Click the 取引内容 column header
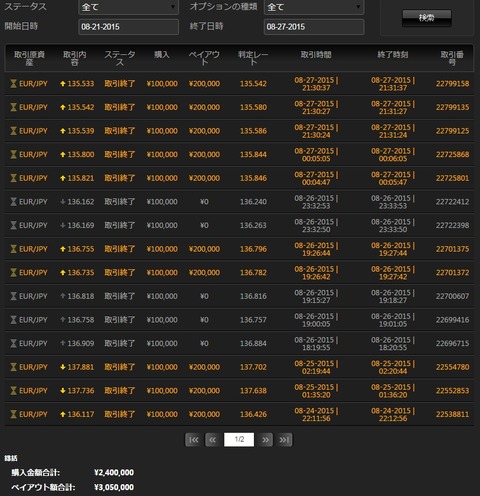Viewport: 480px width, 496px height. pyautogui.click(x=75, y=58)
